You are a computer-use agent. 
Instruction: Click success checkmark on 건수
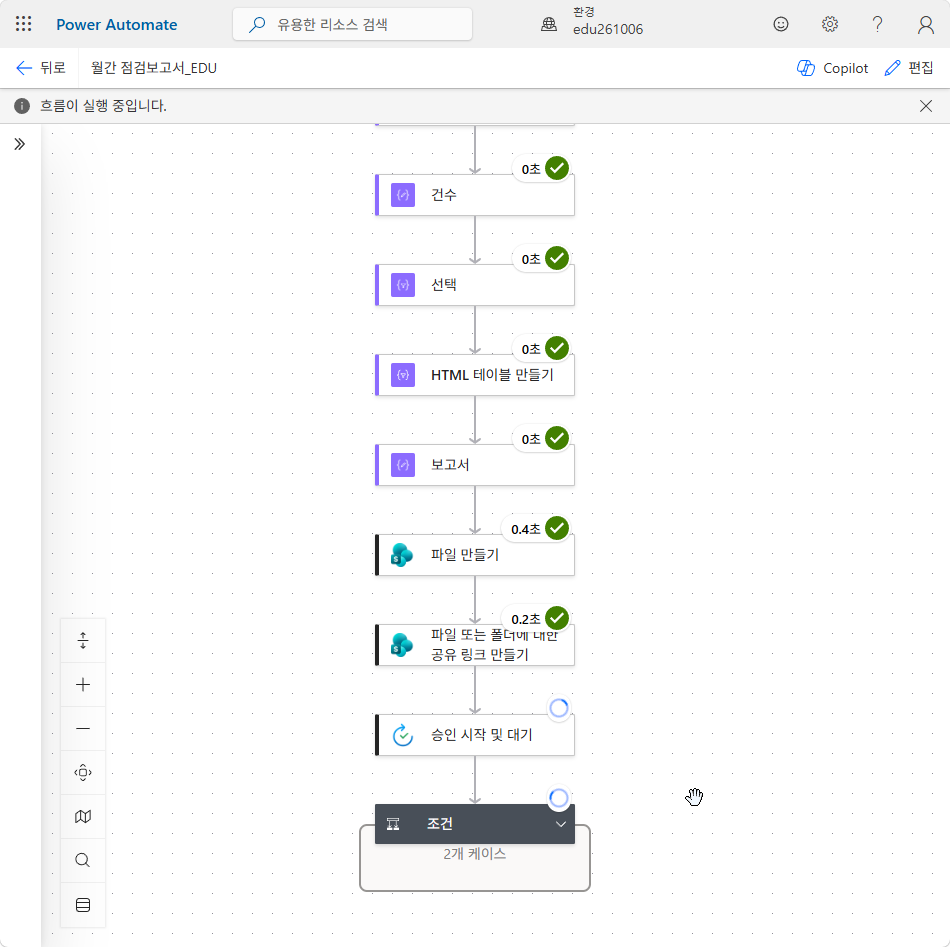click(557, 168)
